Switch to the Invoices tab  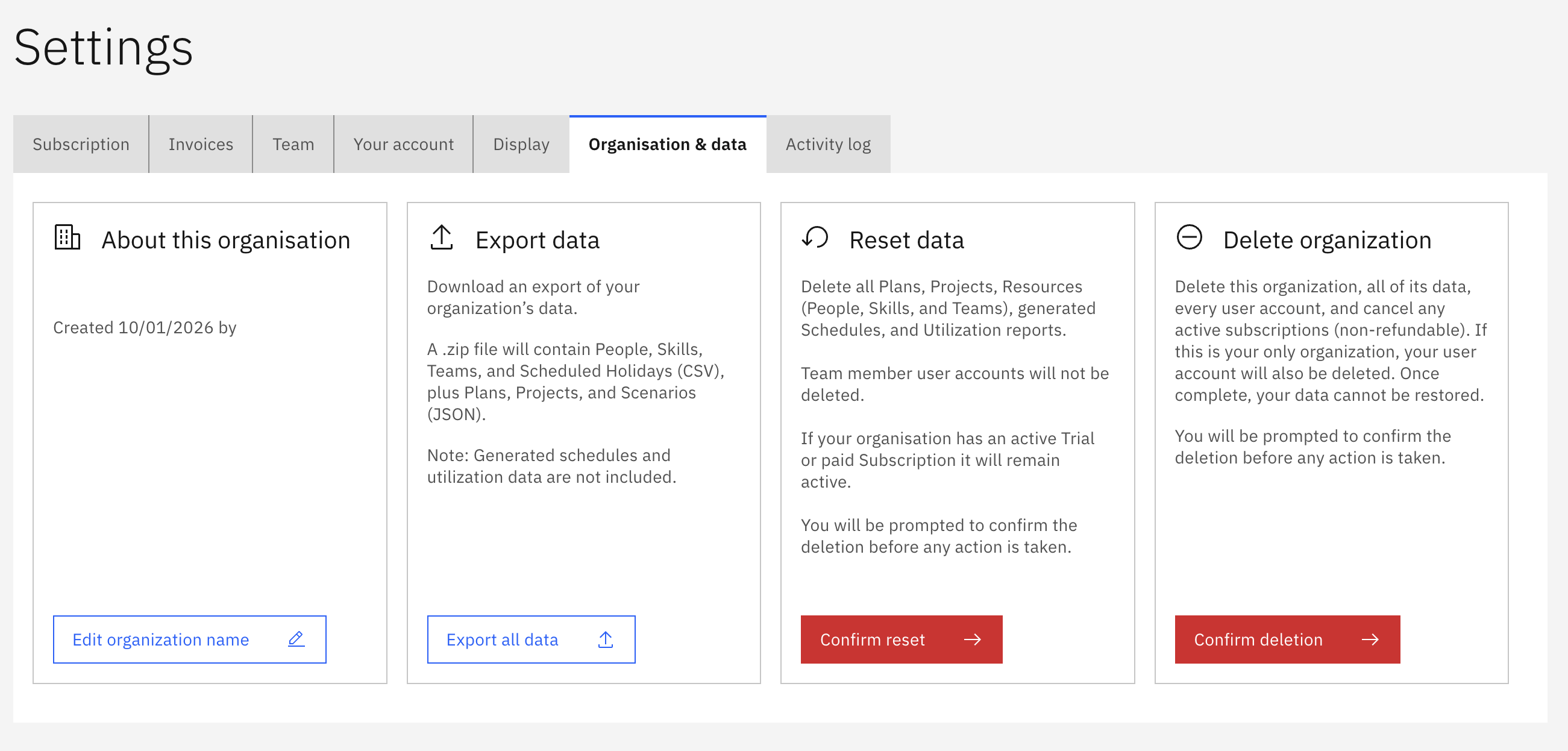click(x=201, y=144)
